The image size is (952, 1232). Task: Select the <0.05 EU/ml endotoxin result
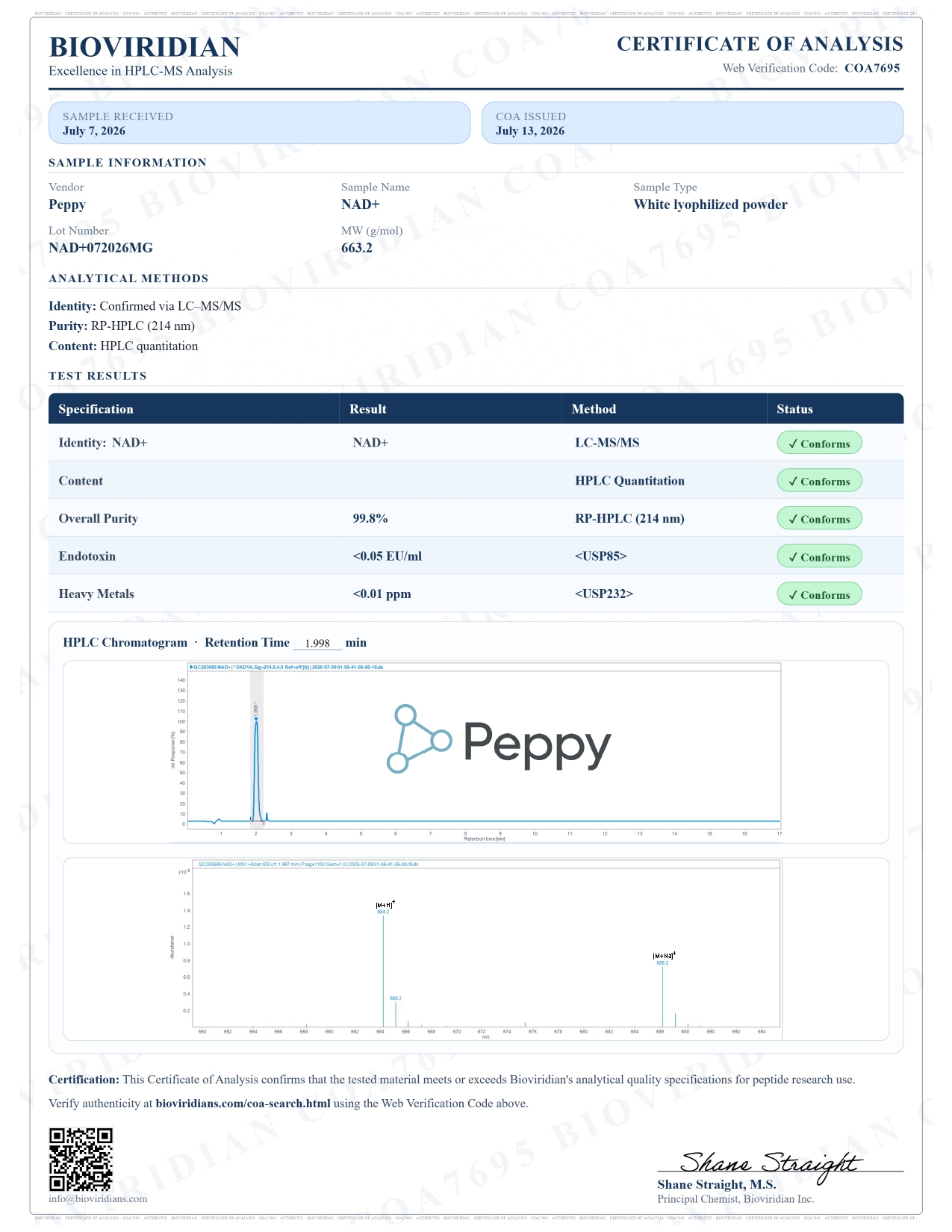pos(387,556)
